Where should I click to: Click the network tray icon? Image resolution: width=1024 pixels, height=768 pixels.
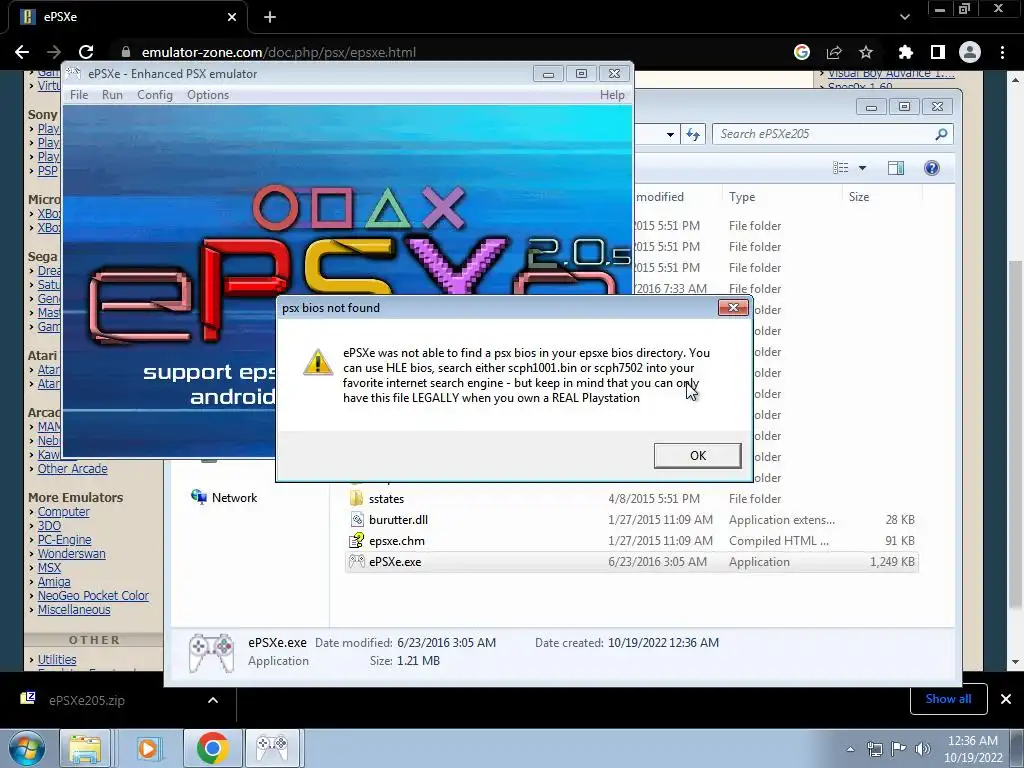[x=874, y=749]
